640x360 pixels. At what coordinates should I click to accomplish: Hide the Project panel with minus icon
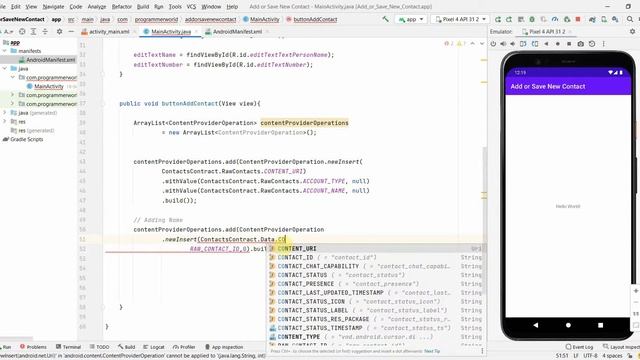click(x=71, y=31)
